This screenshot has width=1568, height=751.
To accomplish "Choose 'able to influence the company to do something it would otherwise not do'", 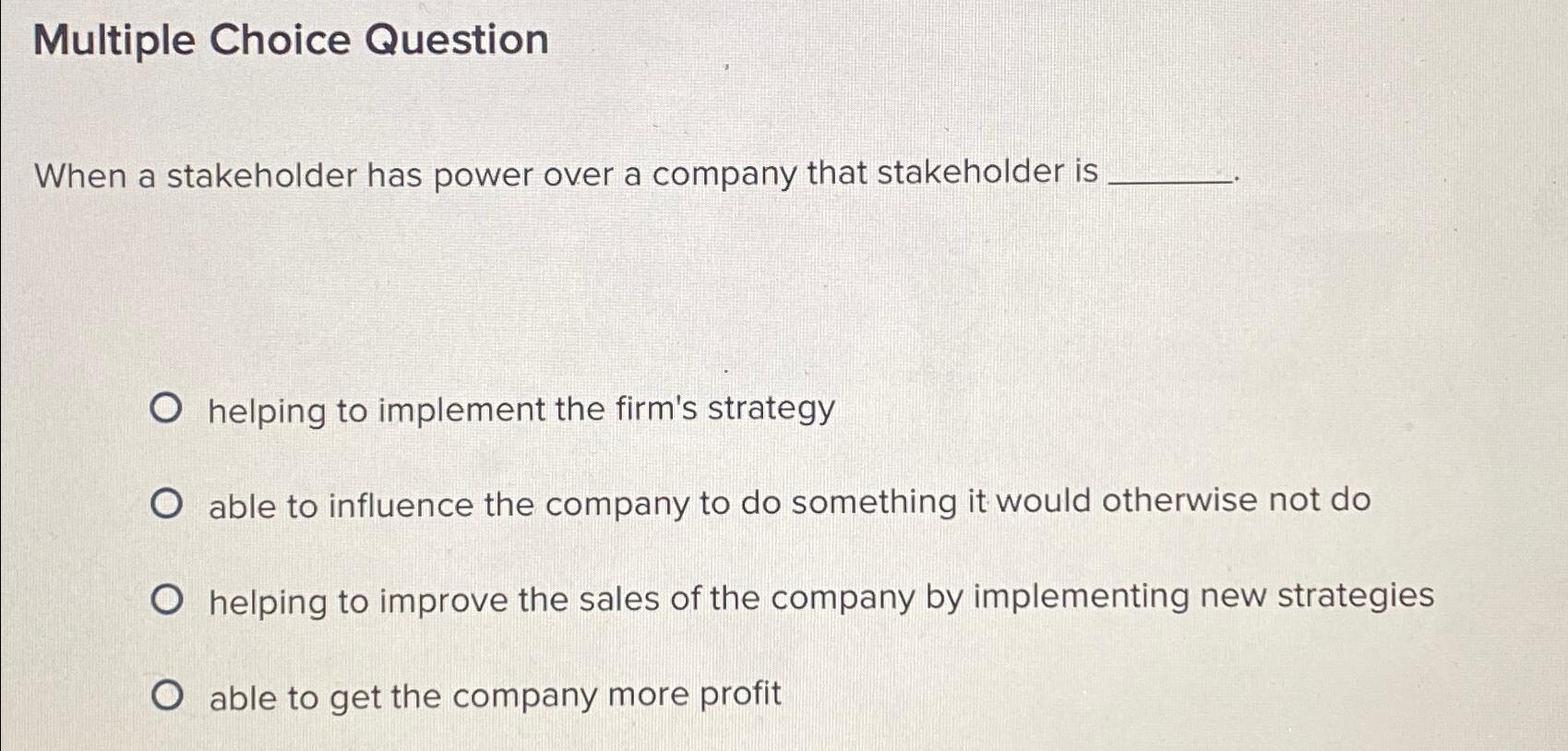I will pyautogui.click(x=169, y=501).
